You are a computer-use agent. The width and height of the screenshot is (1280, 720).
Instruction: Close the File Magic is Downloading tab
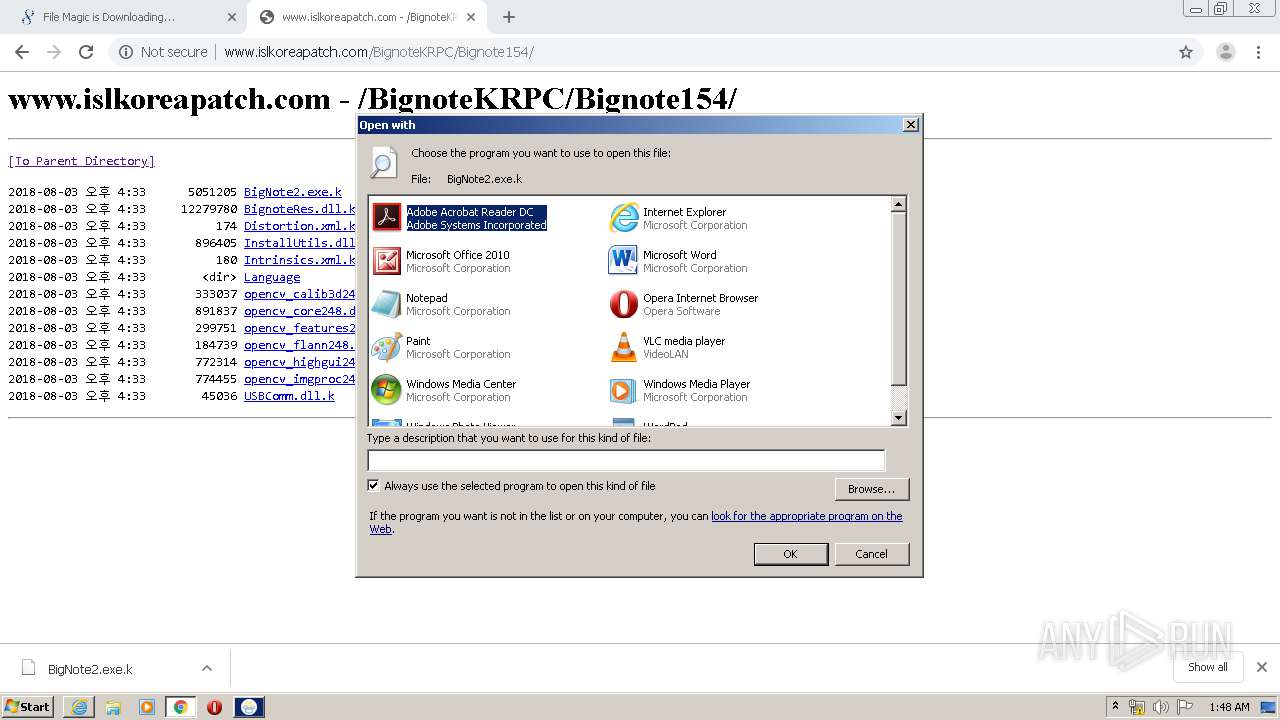pos(232,17)
